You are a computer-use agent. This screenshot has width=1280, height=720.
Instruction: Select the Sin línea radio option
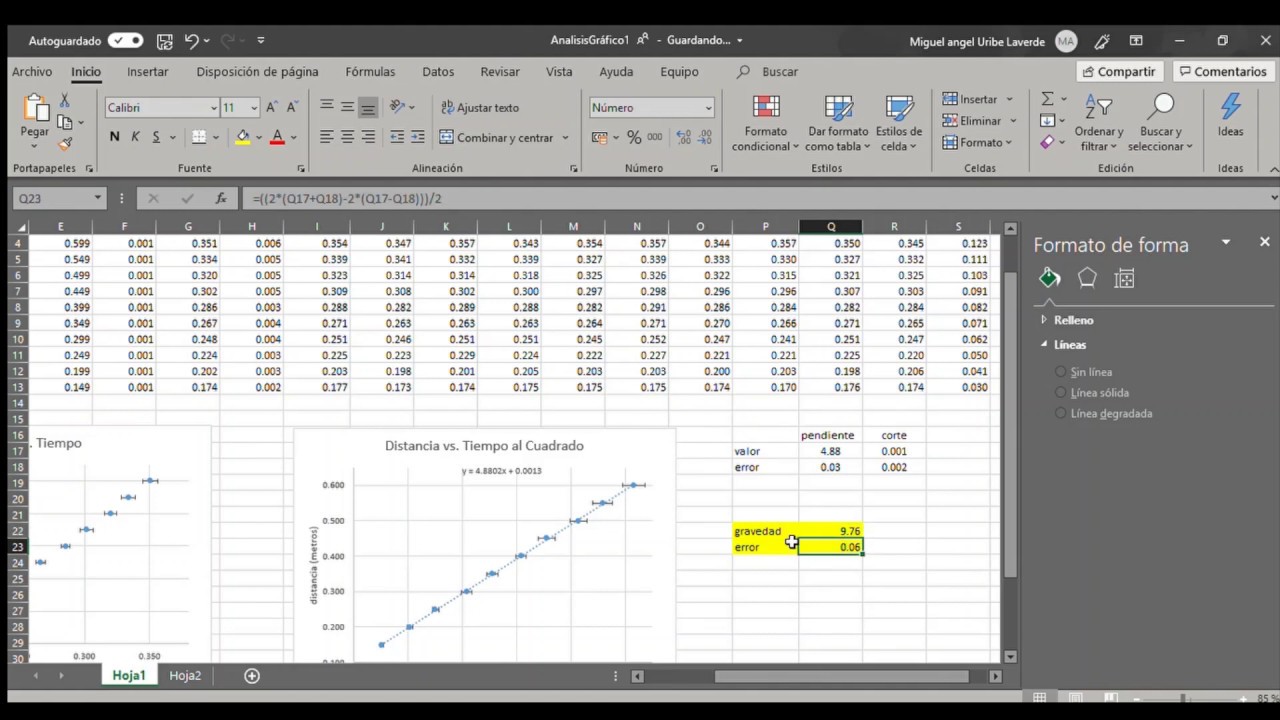tap(1061, 372)
